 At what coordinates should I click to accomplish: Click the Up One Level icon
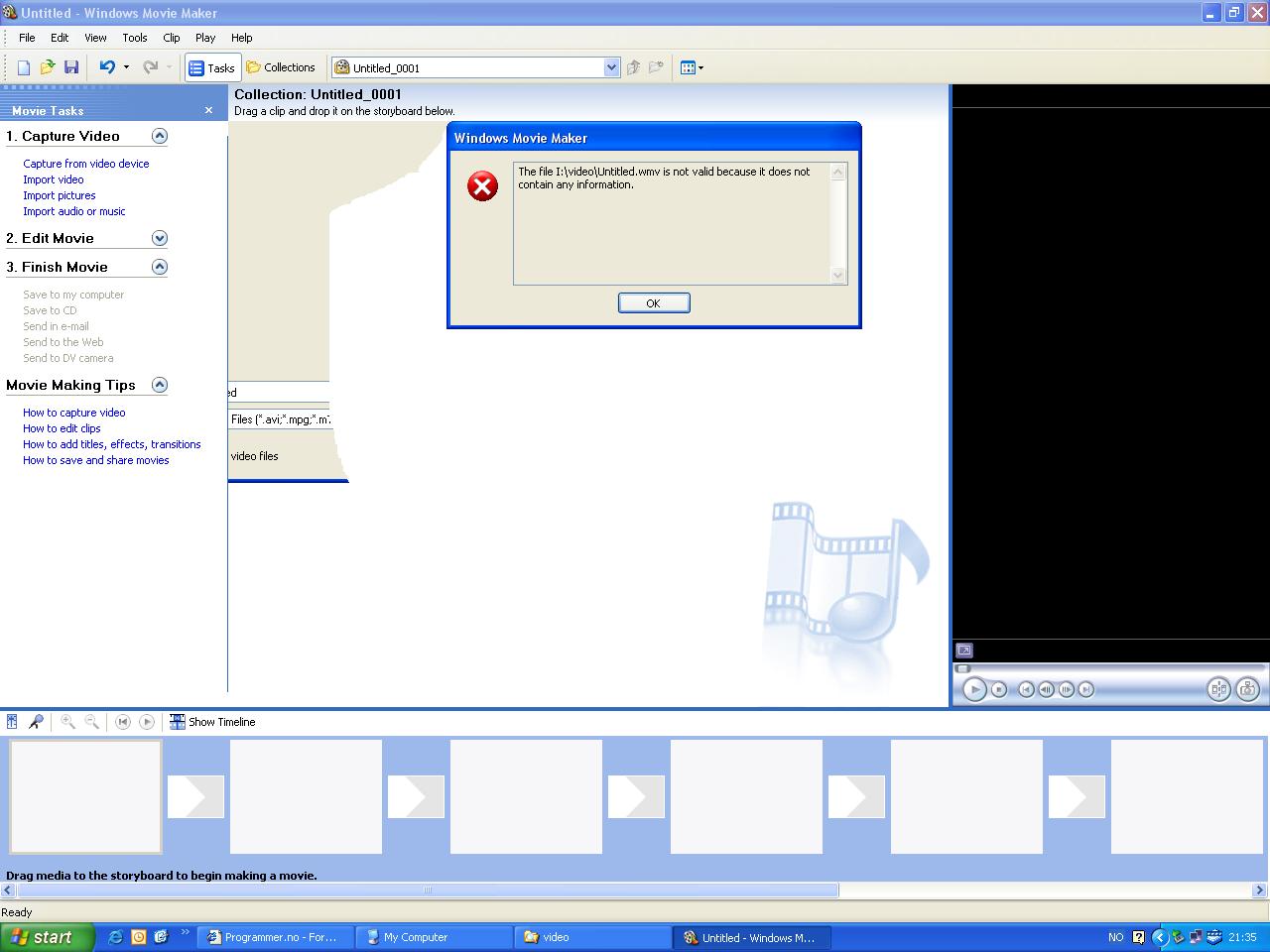click(633, 67)
